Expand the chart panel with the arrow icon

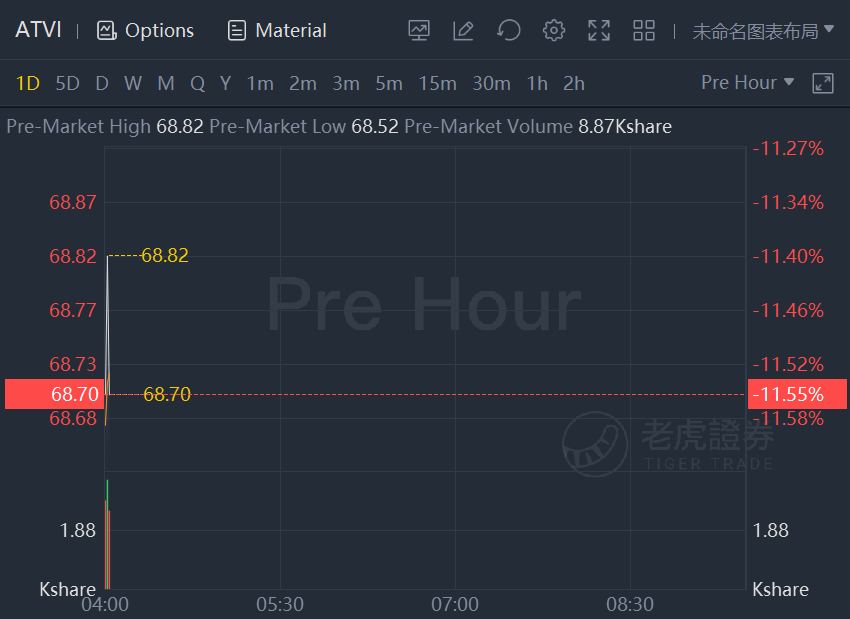(822, 83)
